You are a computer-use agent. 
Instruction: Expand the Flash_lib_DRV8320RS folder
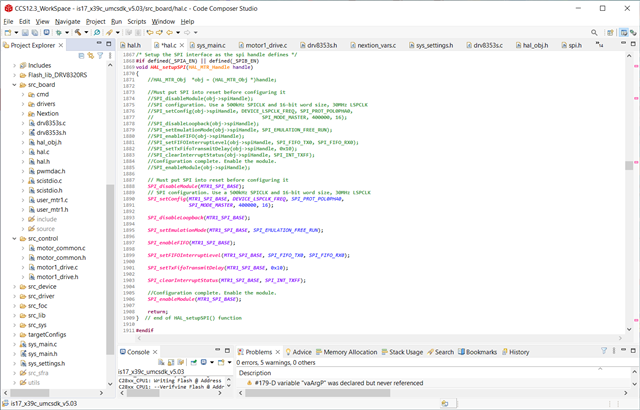[x=14, y=75]
